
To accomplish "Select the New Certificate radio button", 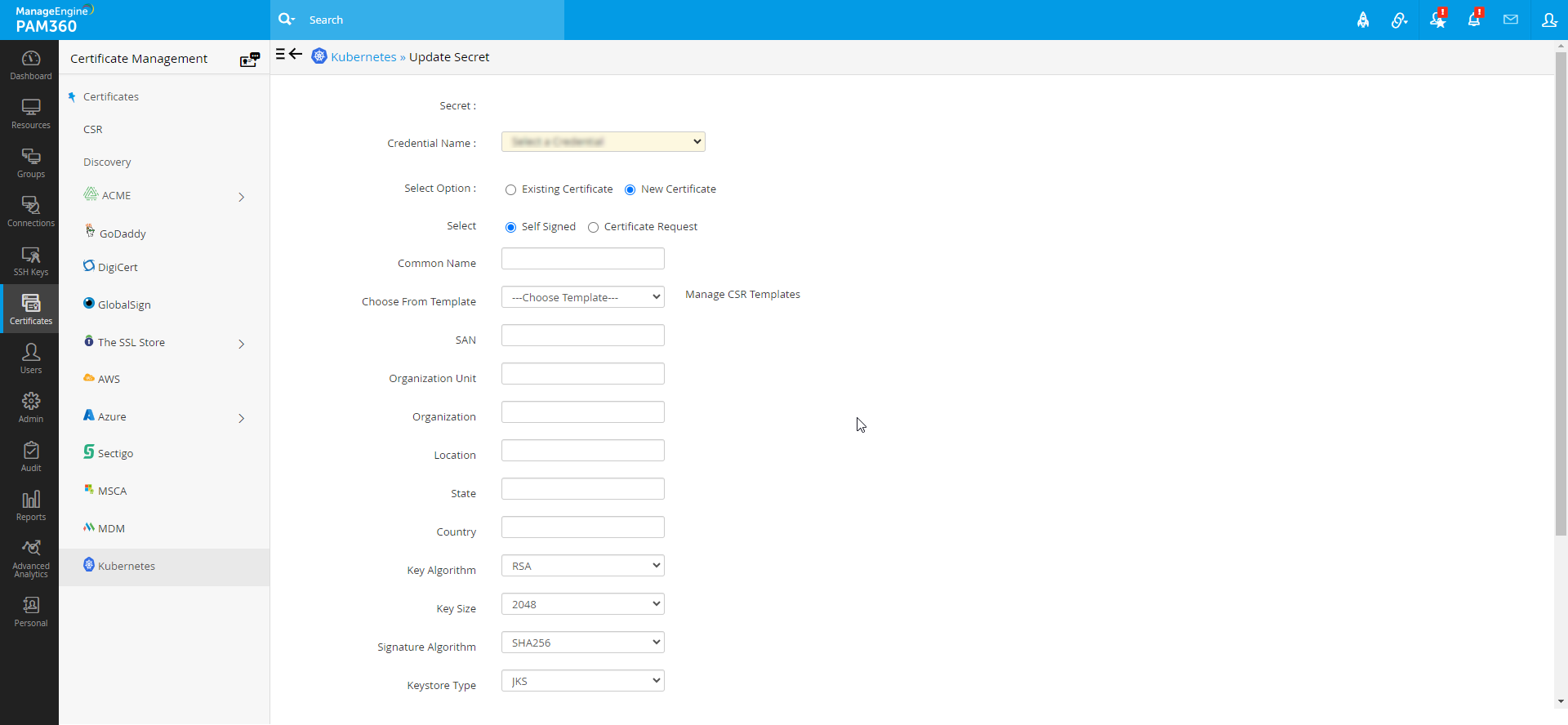I will coord(630,189).
